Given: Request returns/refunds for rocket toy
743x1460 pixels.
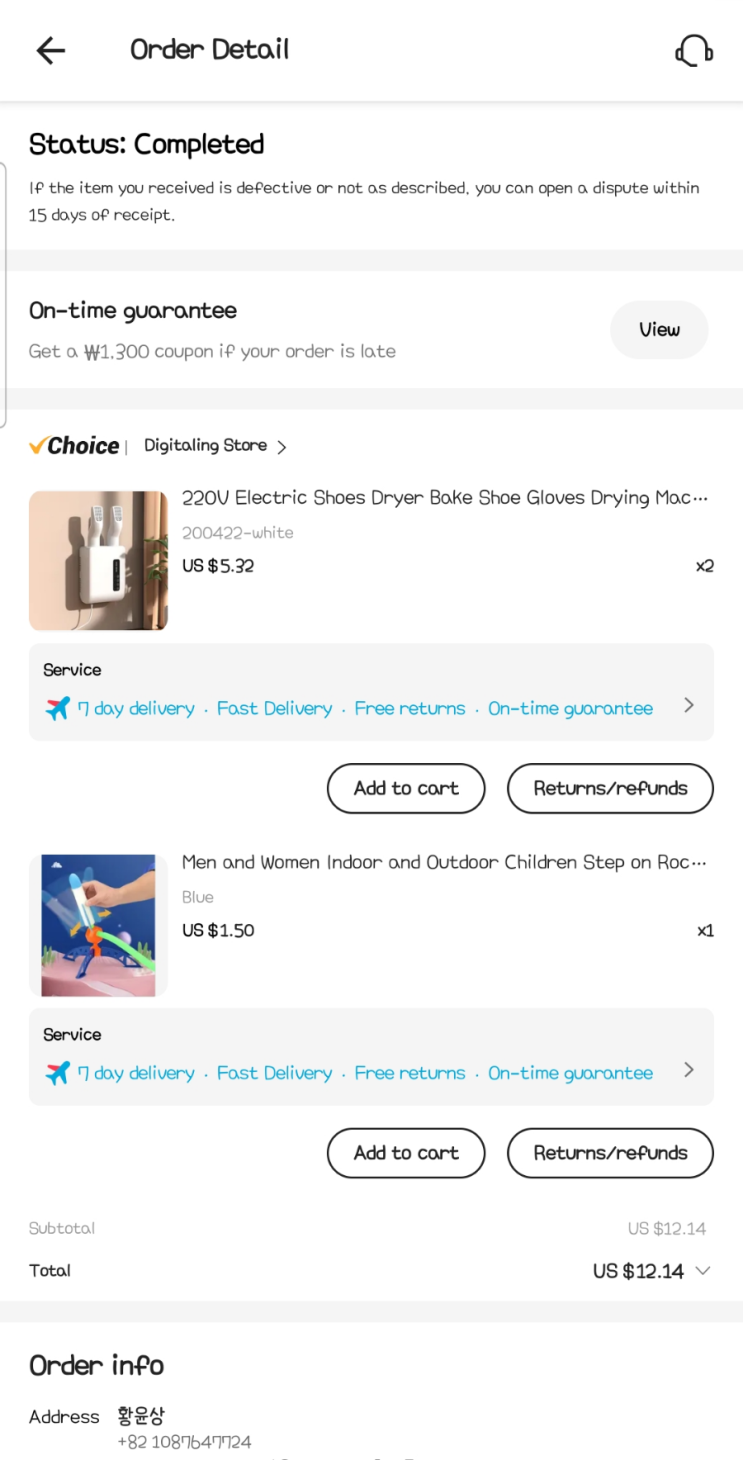Looking at the screenshot, I should click(610, 1153).
